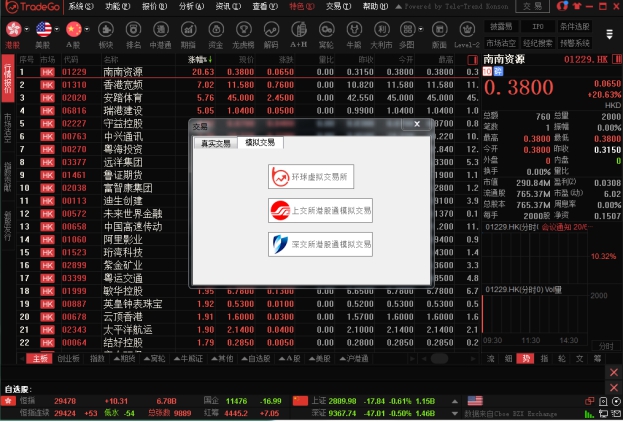
Task: Select the 创业板 bottom tab
Action: pos(68,357)
